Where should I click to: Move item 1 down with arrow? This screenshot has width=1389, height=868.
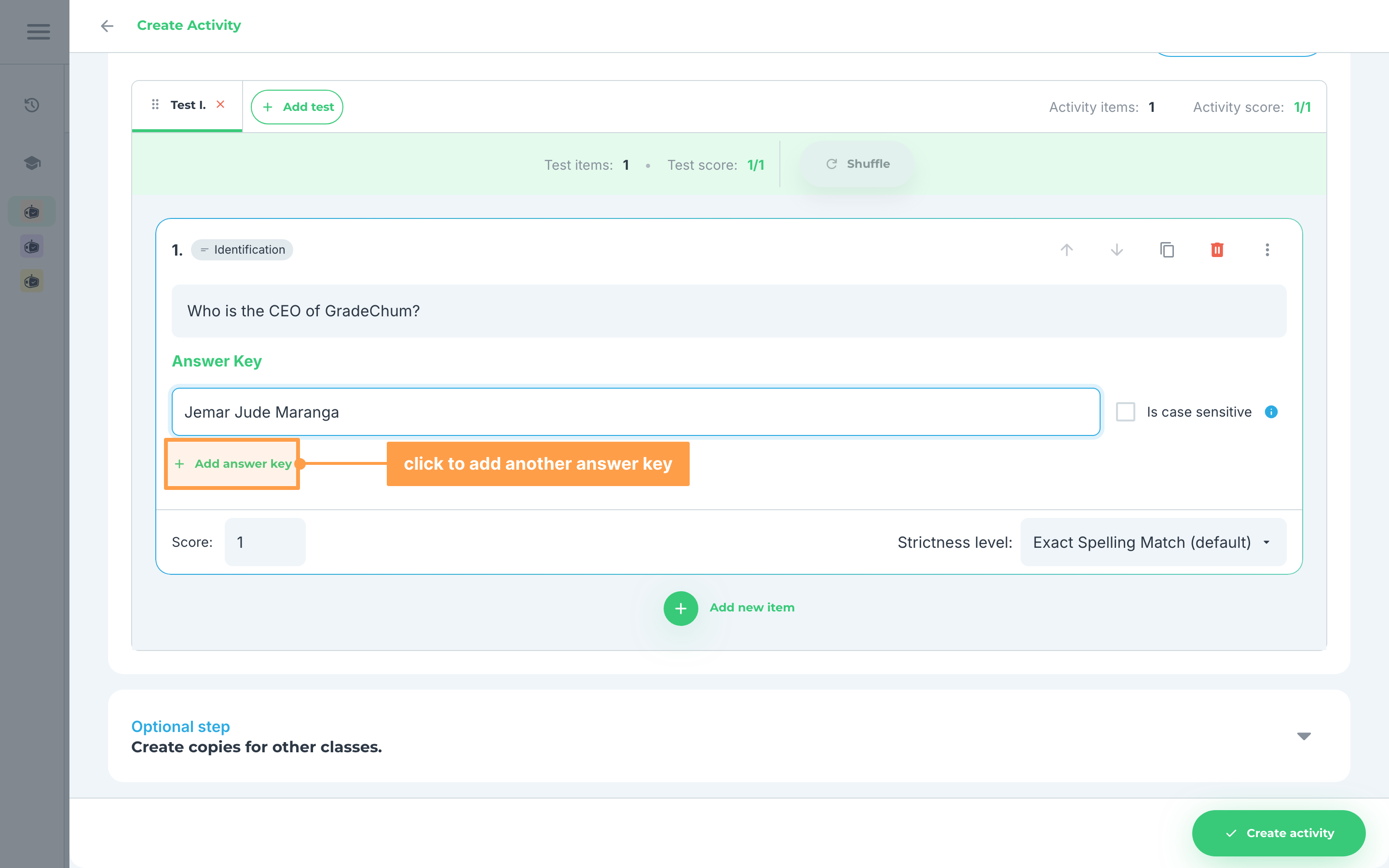click(x=1117, y=250)
